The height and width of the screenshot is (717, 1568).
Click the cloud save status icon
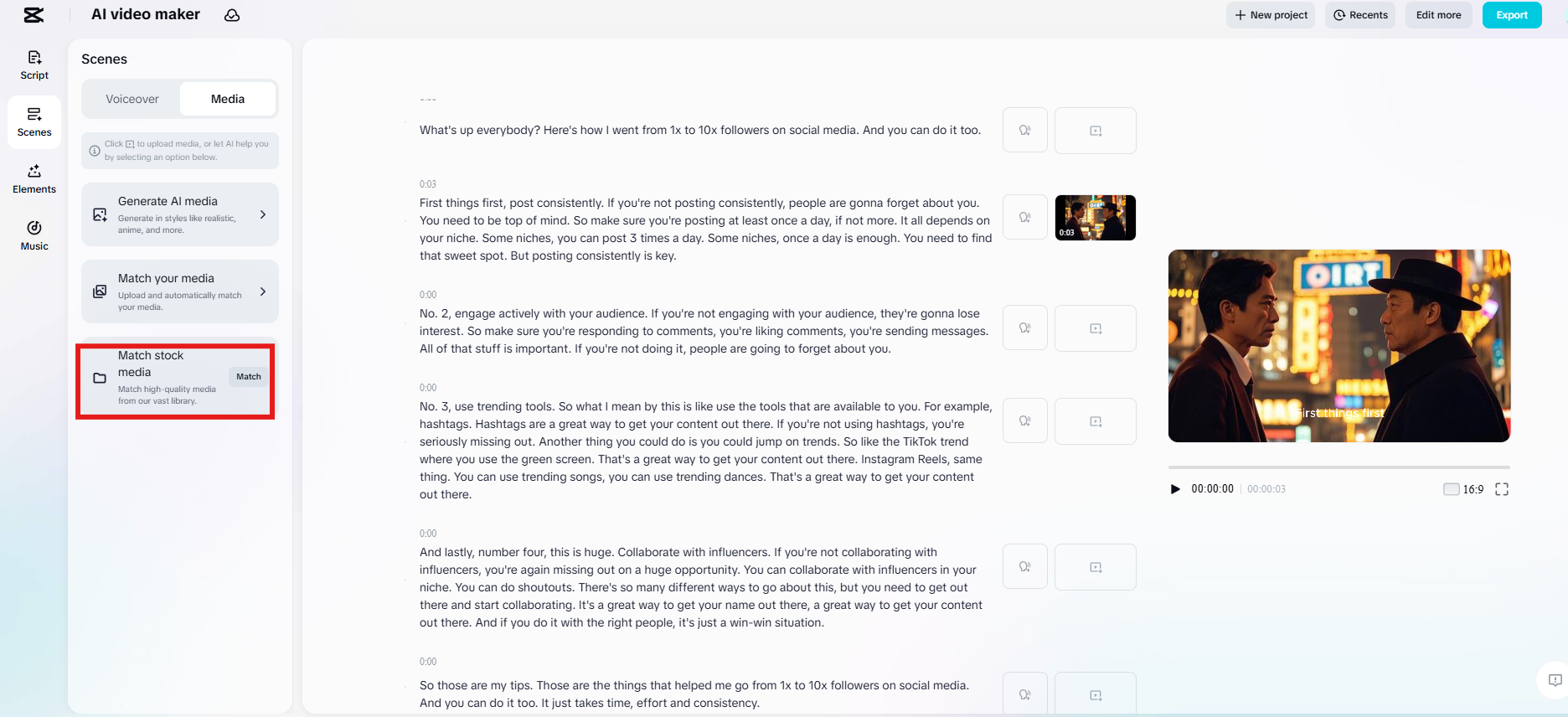[232, 15]
